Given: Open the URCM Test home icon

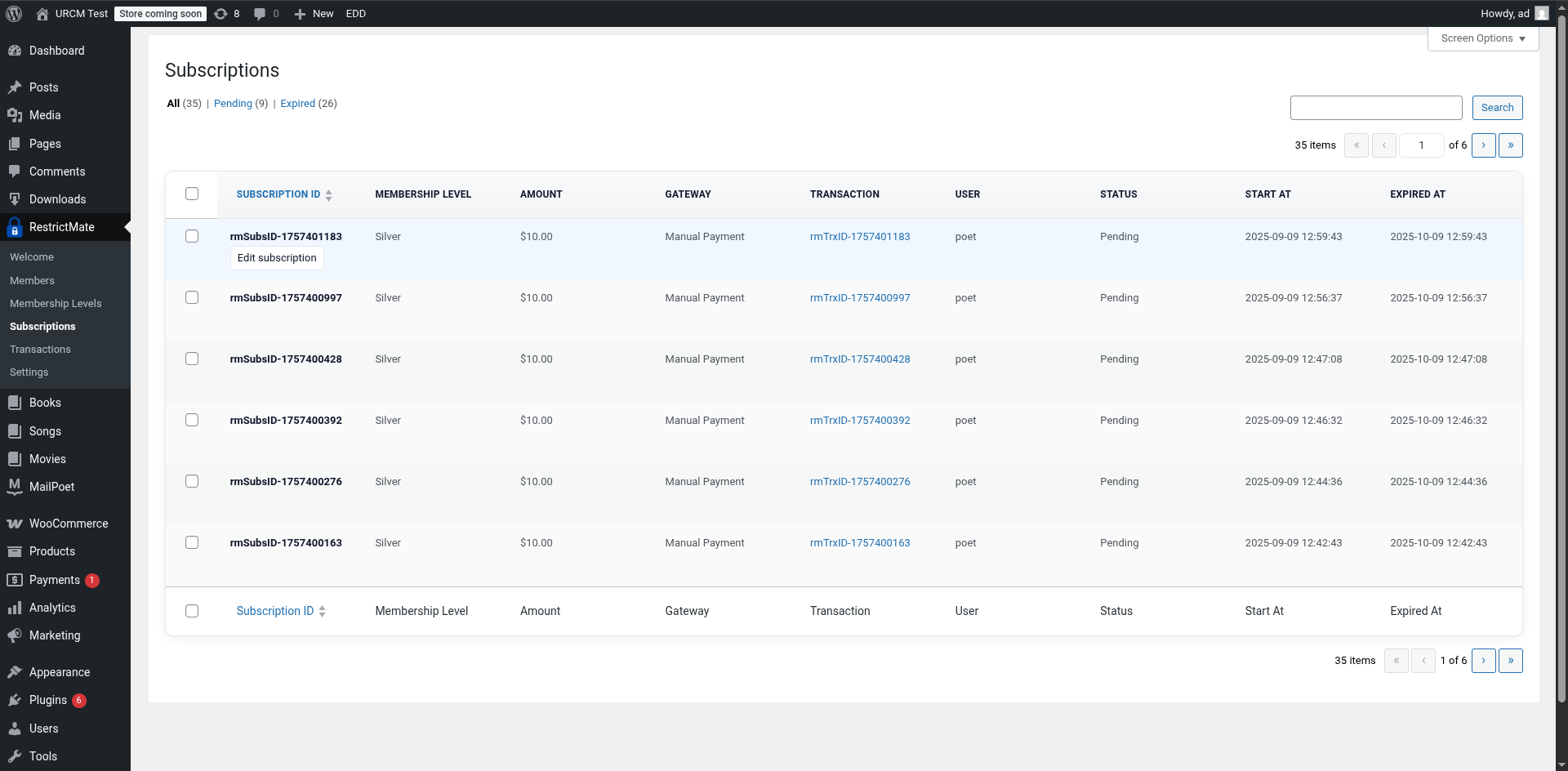Looking at the screenshot, I should pyautogui.click(x=42, y=14).
